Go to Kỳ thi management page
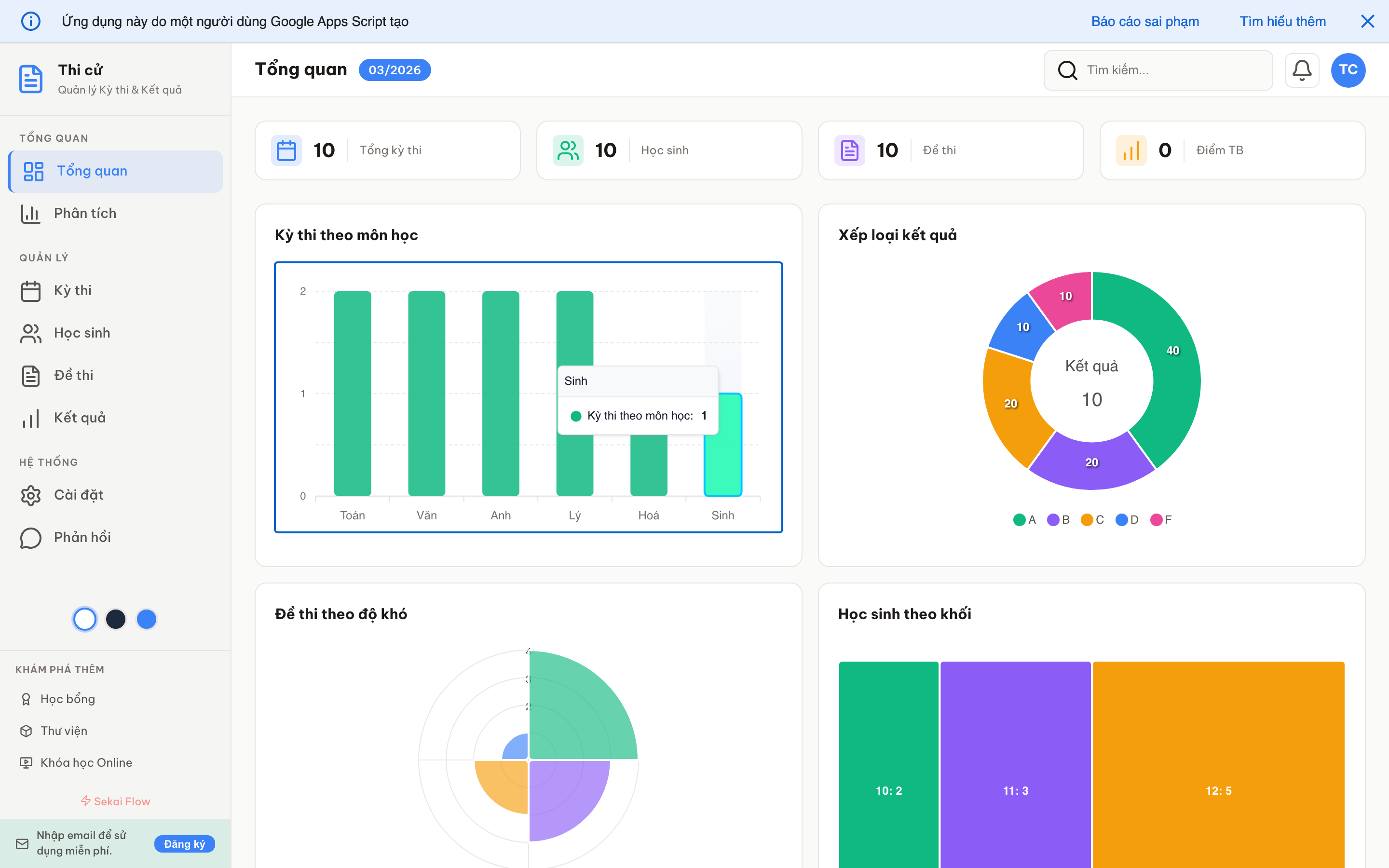The image size is (1389, 868). 73,290
